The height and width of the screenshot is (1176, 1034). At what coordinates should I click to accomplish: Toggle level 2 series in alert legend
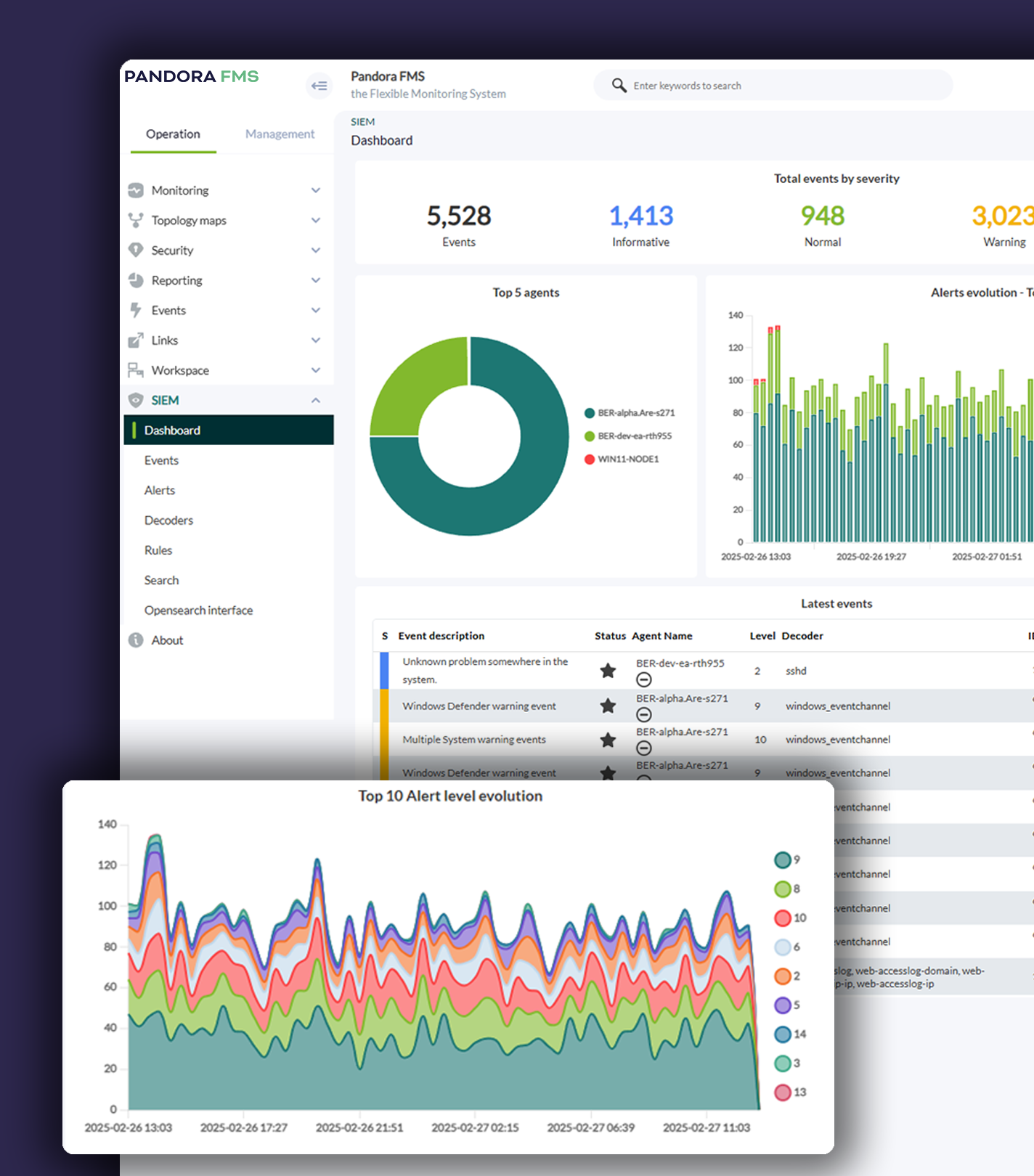pos(787,976)
